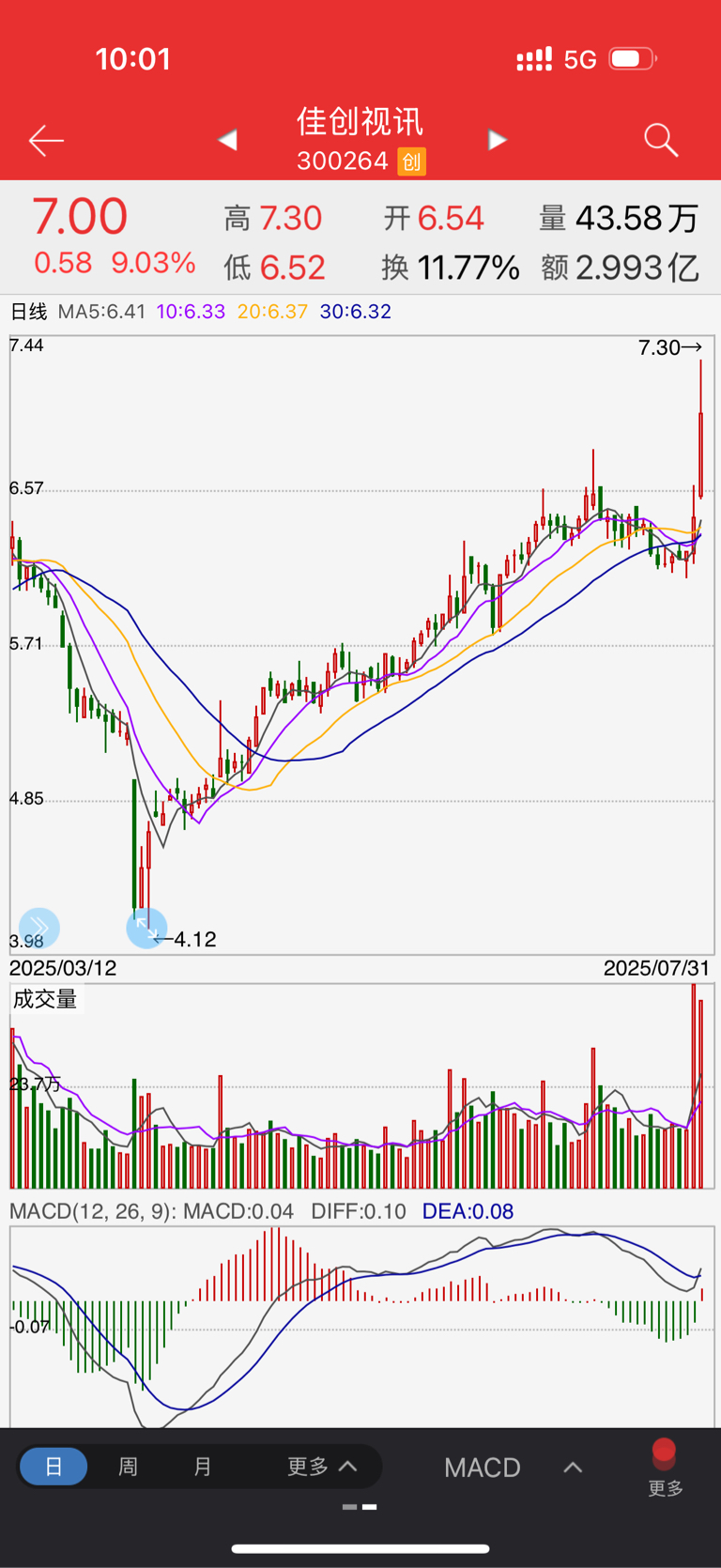Tap the 23.7万 volume axis label
Image resolution: width=721 pixels, height=1568 pixels.
coord(36,1084)
